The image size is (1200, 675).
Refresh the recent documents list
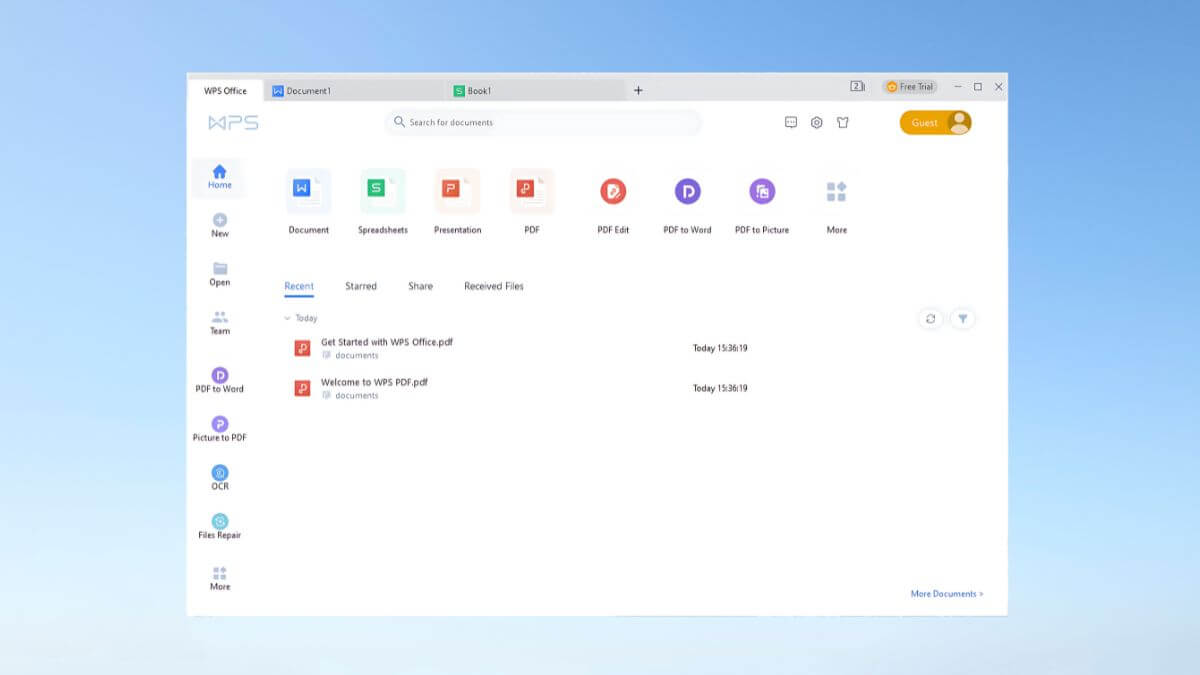point(930,318)
